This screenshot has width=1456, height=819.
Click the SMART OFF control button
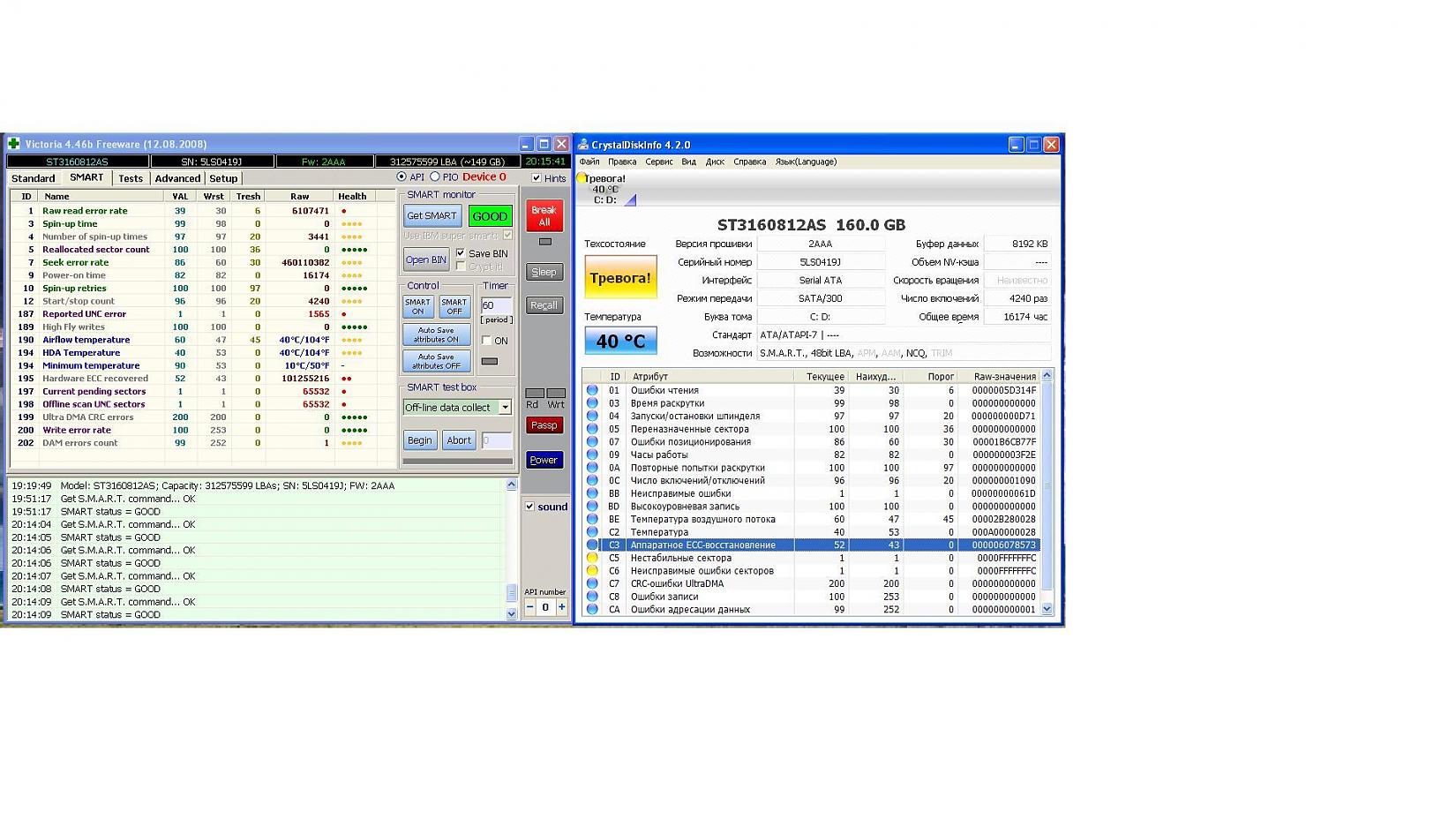[454, 306]
